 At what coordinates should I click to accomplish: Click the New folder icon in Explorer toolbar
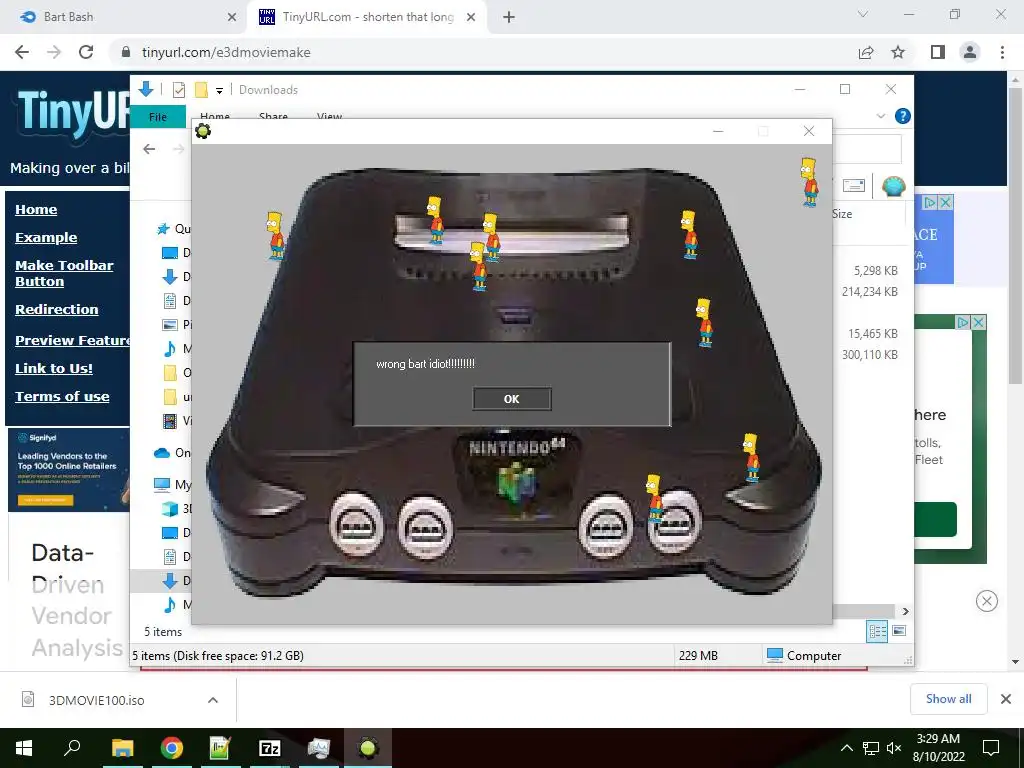(x=201, y=90)
